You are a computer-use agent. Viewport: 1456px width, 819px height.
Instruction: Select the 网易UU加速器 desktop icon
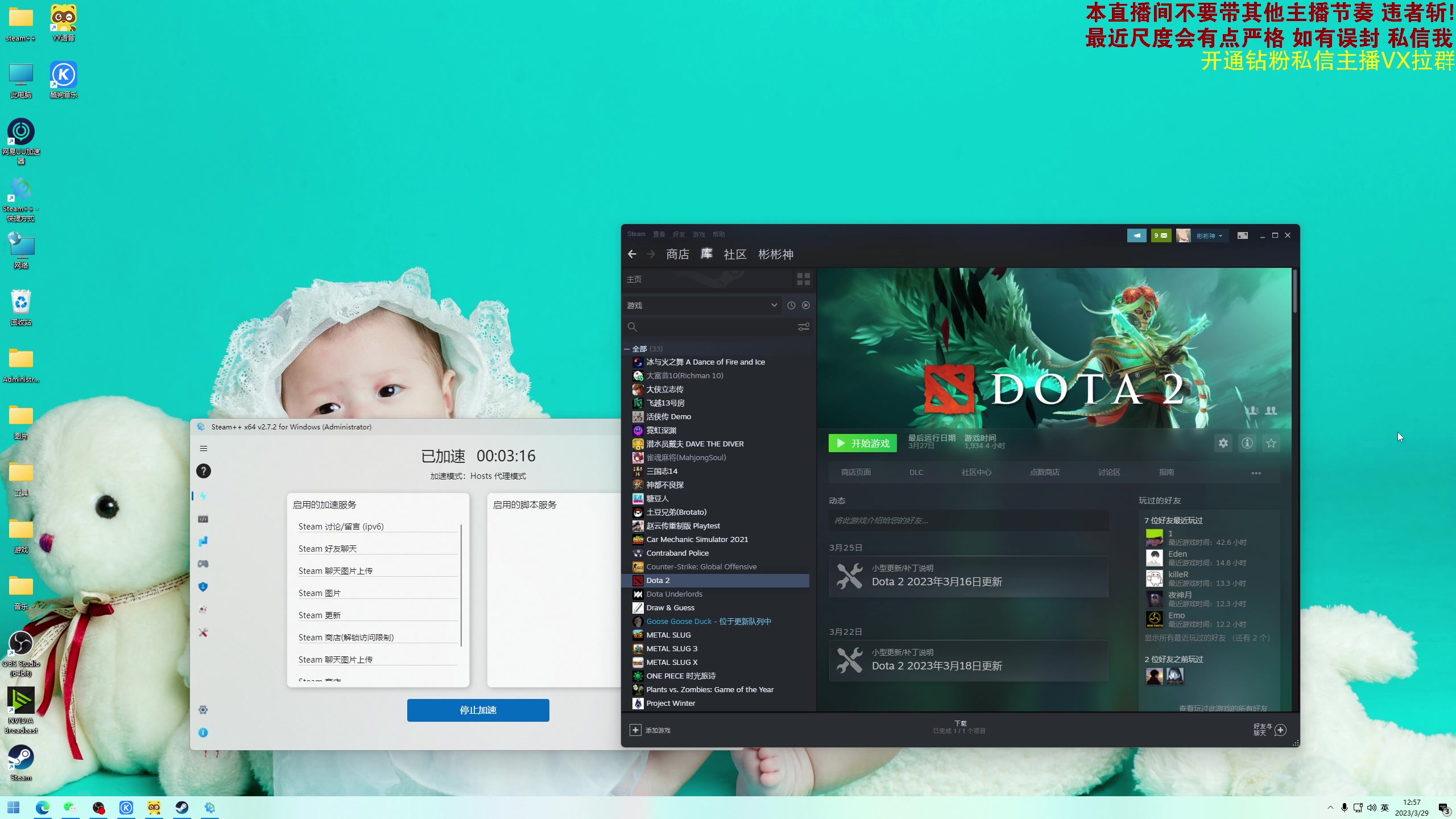[x=21, y=141]
